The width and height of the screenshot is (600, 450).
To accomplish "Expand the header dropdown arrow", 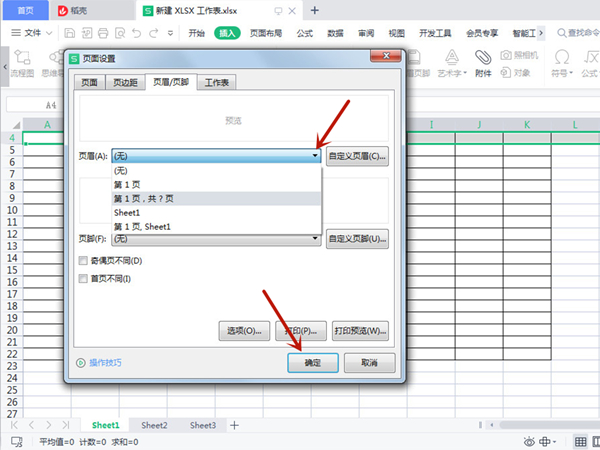I will point(315,157).
